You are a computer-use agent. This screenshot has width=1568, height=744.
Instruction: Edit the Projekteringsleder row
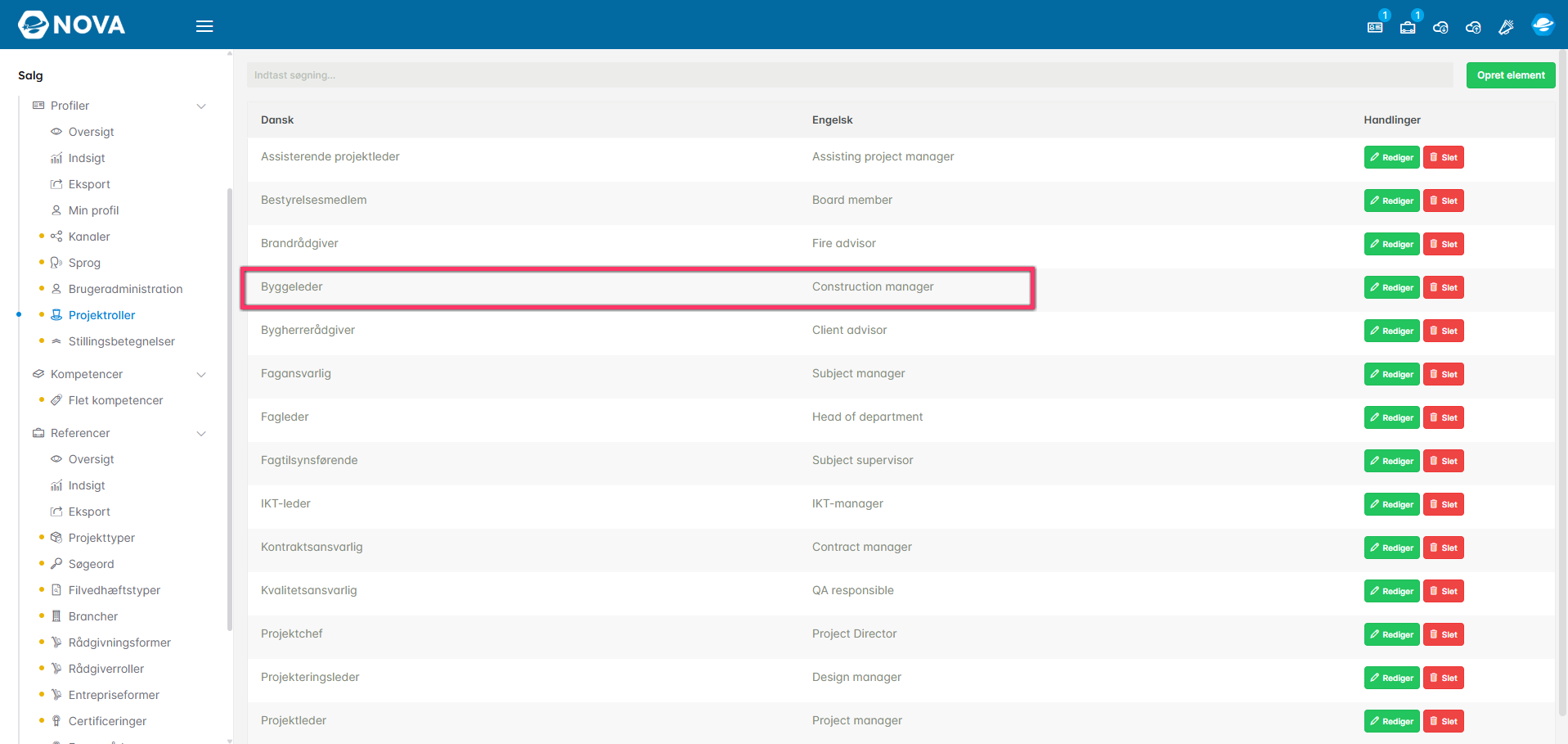(x=1392, y=678)
